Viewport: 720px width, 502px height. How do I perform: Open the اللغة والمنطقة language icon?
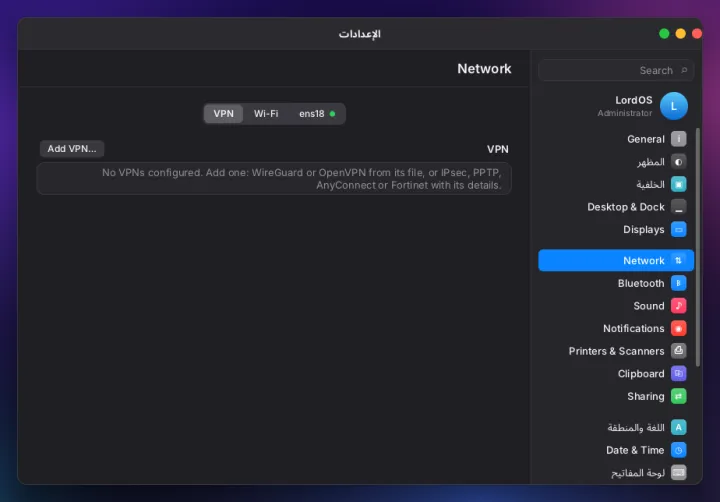tap(678, 427)
